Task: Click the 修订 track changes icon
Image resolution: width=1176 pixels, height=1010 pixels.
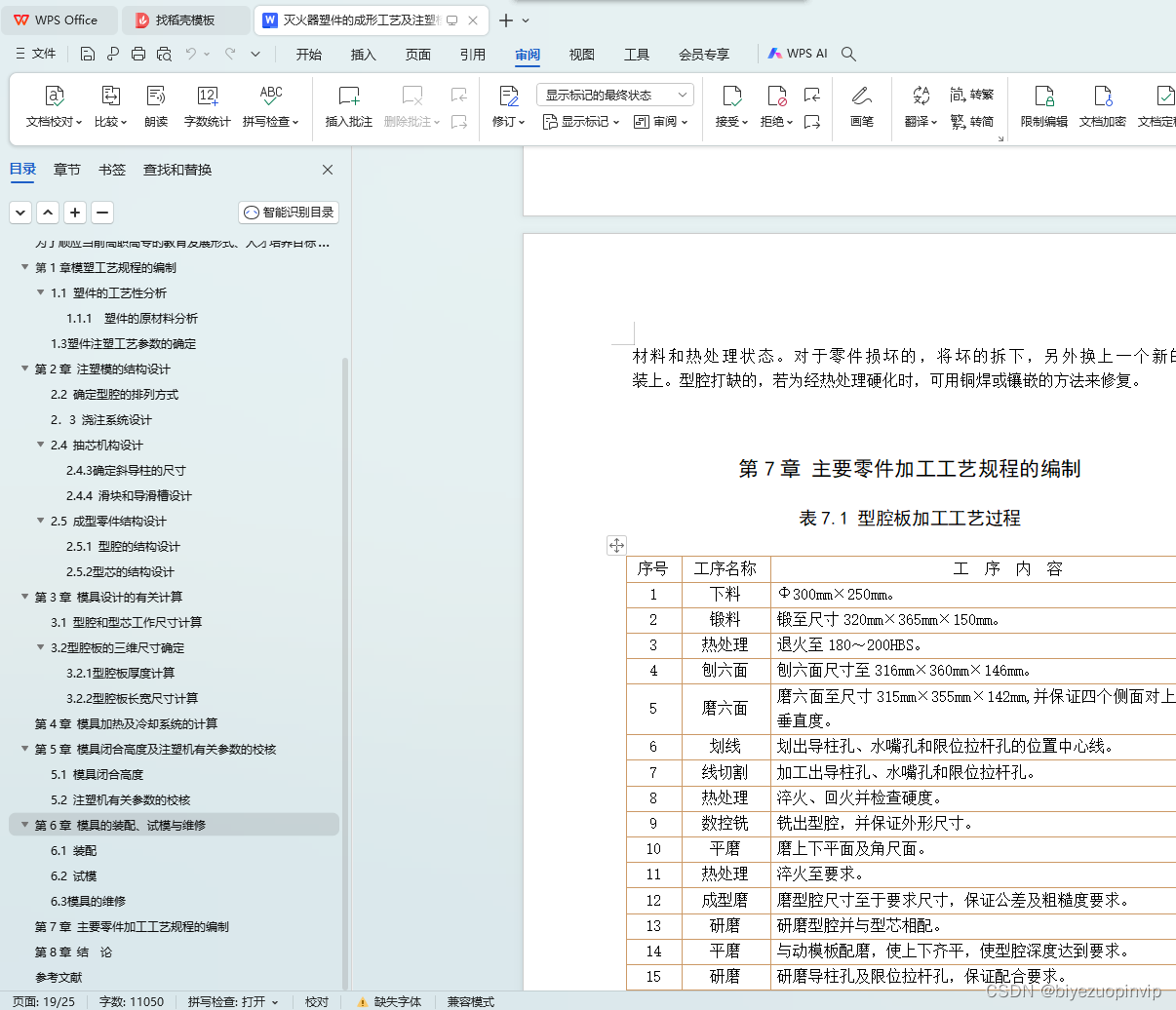Action: coord(508,96)
